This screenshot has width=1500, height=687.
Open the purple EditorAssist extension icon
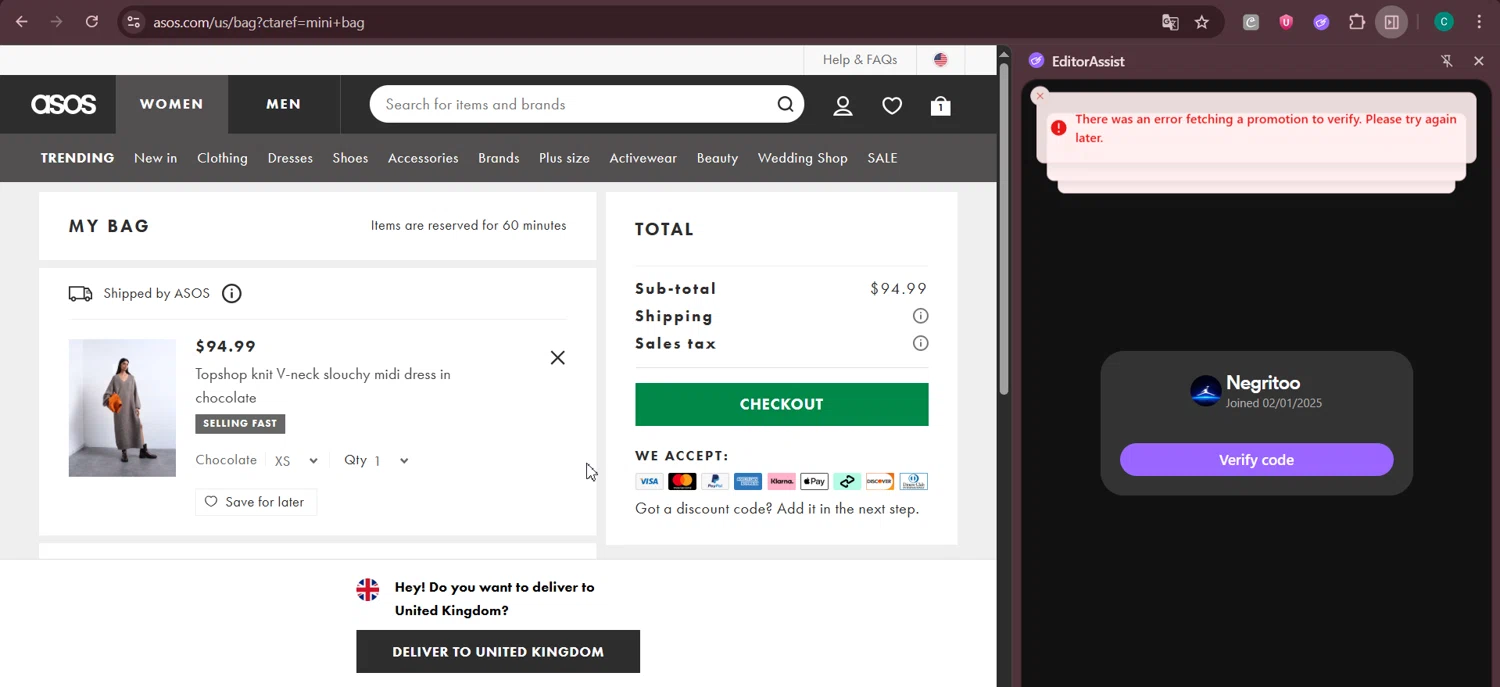point(1321,22)
